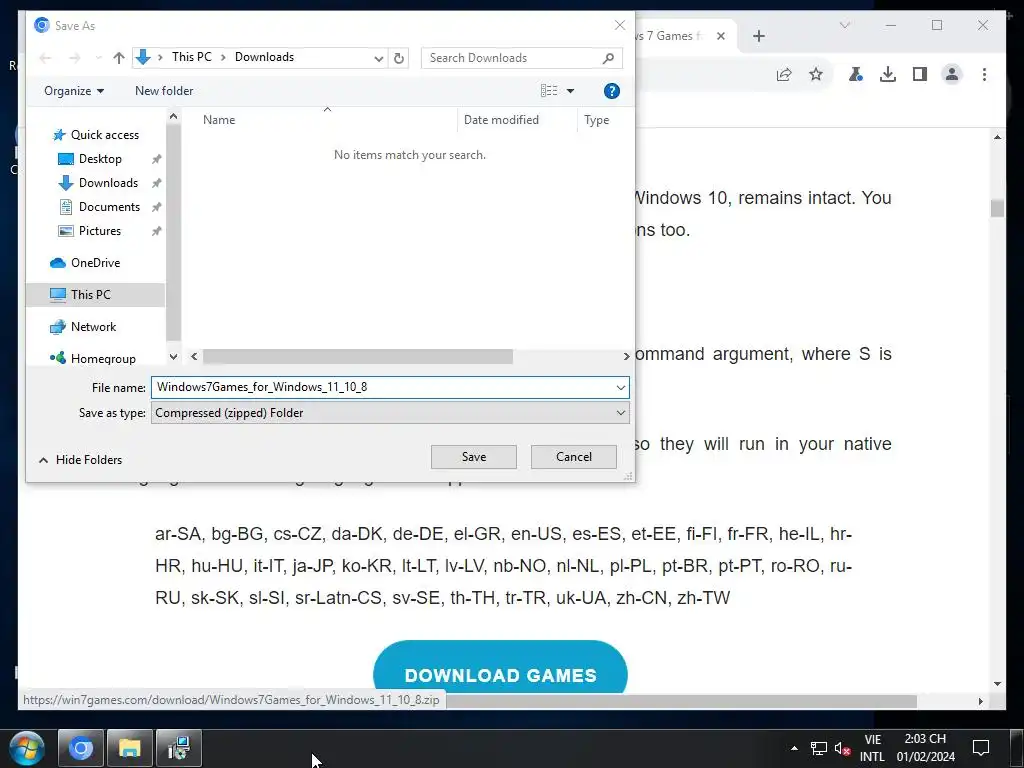Show hidden system tray icons

(x=794, y=748)
